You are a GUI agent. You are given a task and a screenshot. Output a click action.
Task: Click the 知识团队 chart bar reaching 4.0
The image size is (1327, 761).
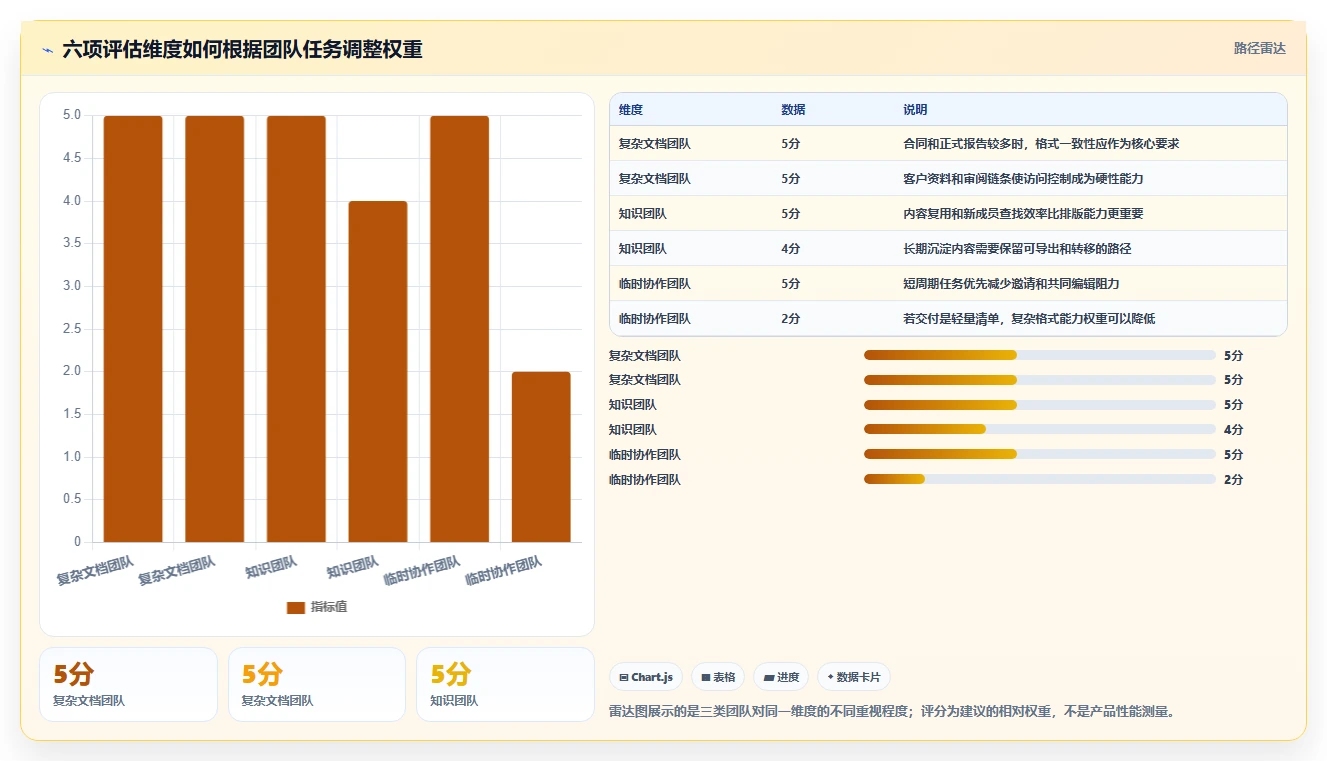(378, 372)
